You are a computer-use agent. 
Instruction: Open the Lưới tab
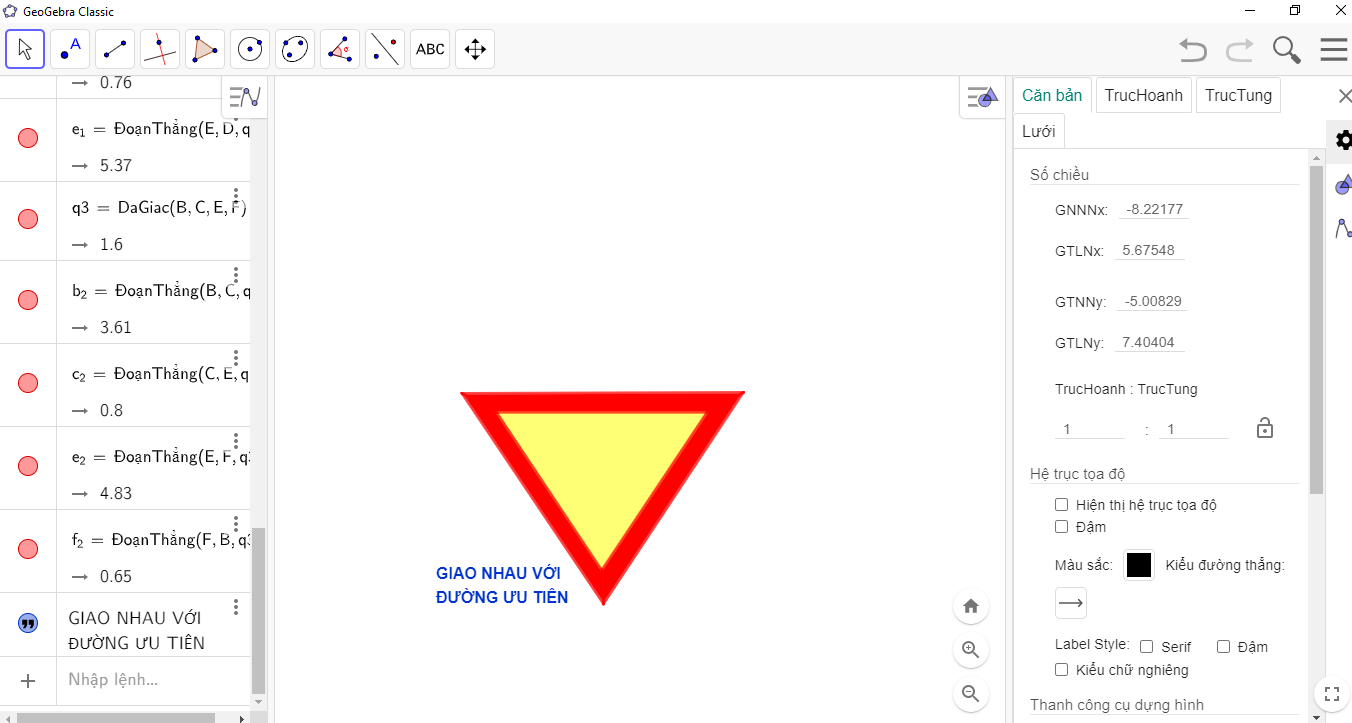1038,132
